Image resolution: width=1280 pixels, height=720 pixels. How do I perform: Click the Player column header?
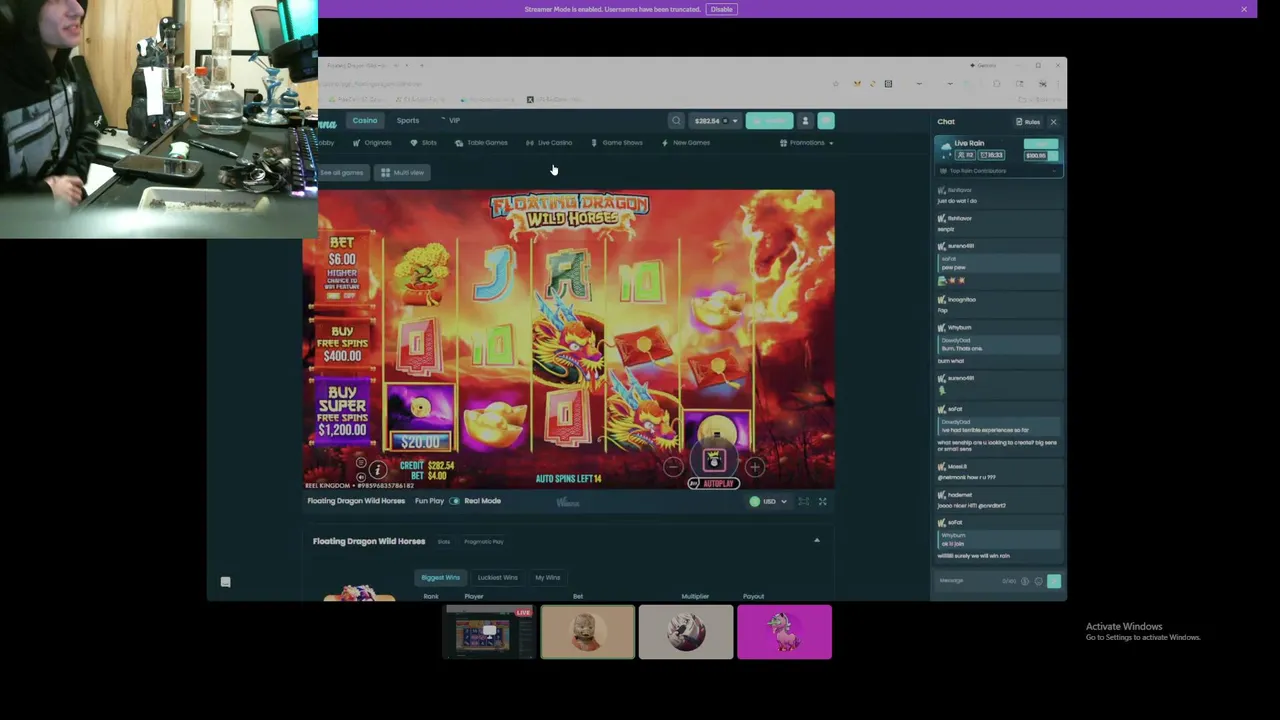click(474, 597)
